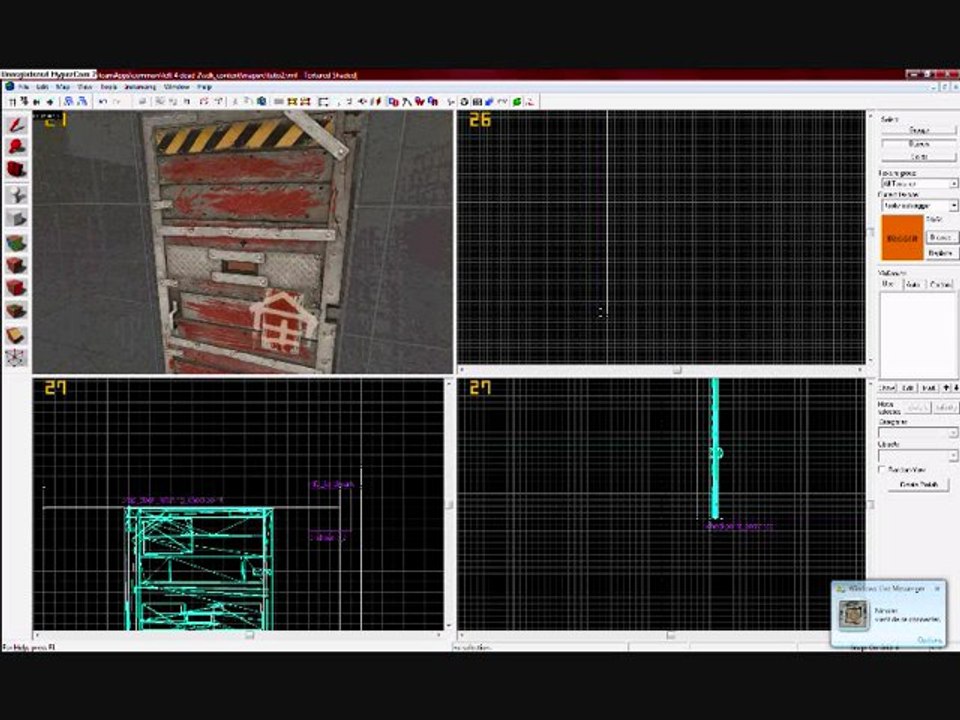
Task: Select the Entity tool icon
Action: 17,195
